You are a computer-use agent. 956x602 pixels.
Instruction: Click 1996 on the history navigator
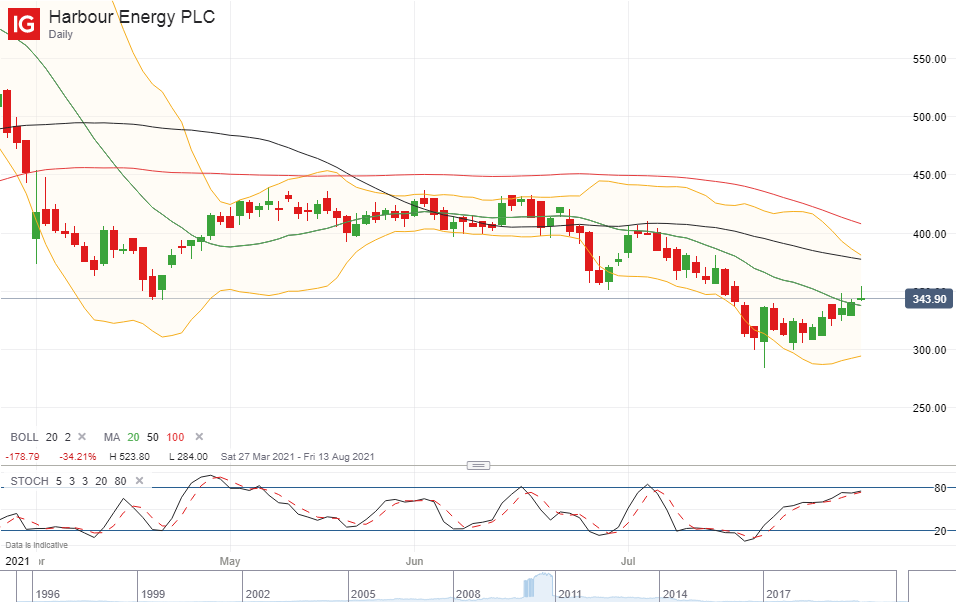48,594
